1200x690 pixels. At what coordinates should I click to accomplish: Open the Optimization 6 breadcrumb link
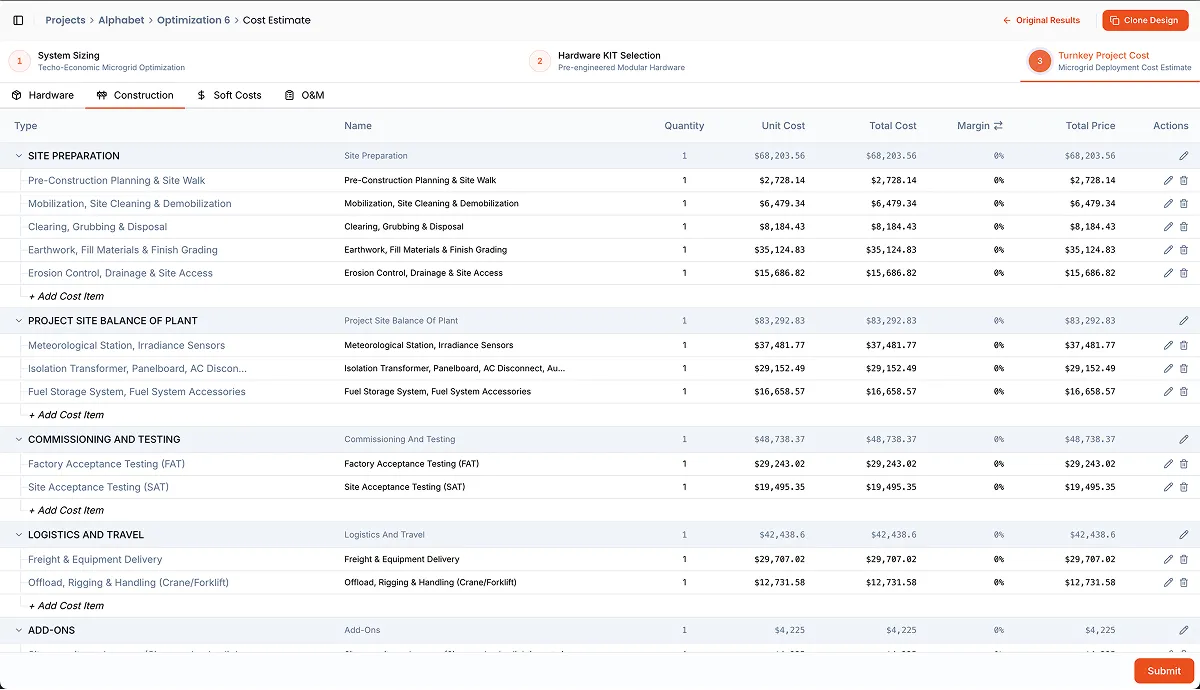coord(194,20)
